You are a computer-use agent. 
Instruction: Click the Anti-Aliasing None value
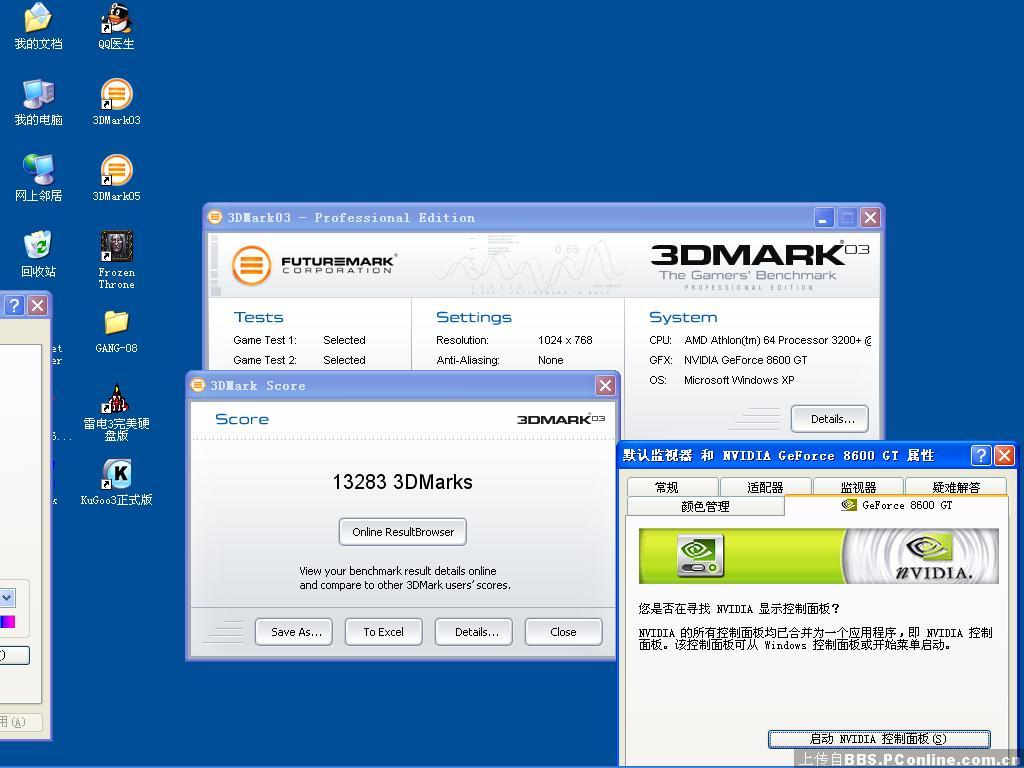point(551,360)
